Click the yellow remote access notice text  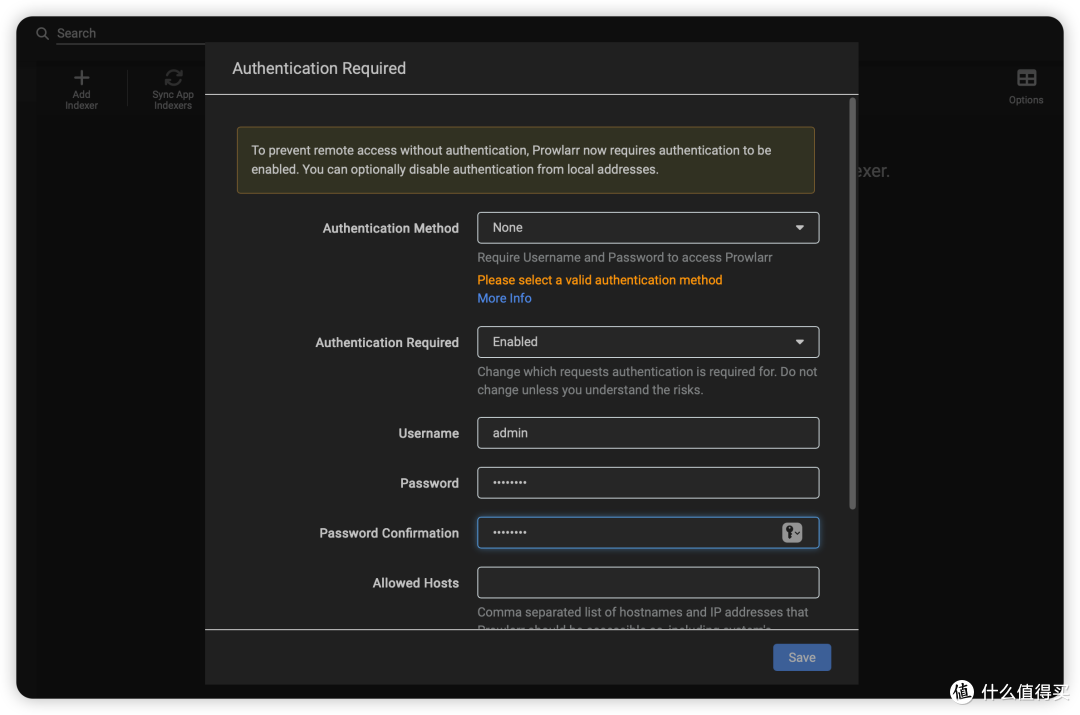511,160
